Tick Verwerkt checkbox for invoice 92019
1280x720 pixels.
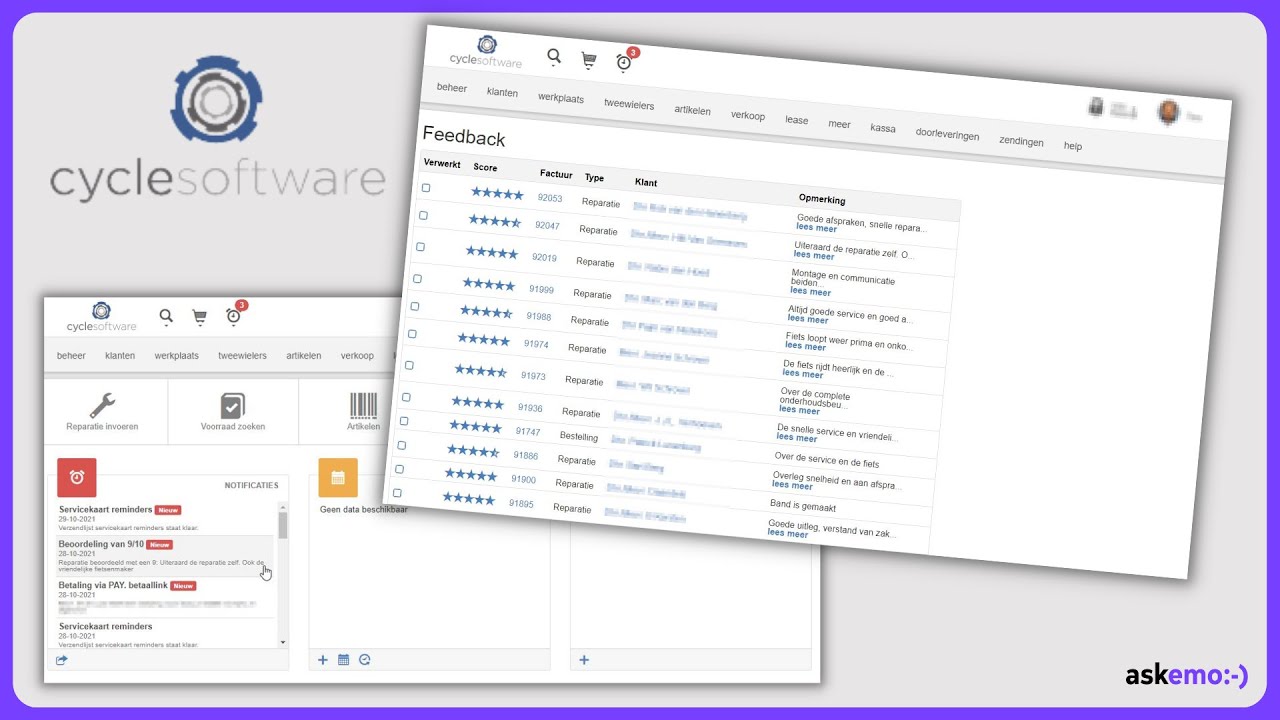coord(420,246)
